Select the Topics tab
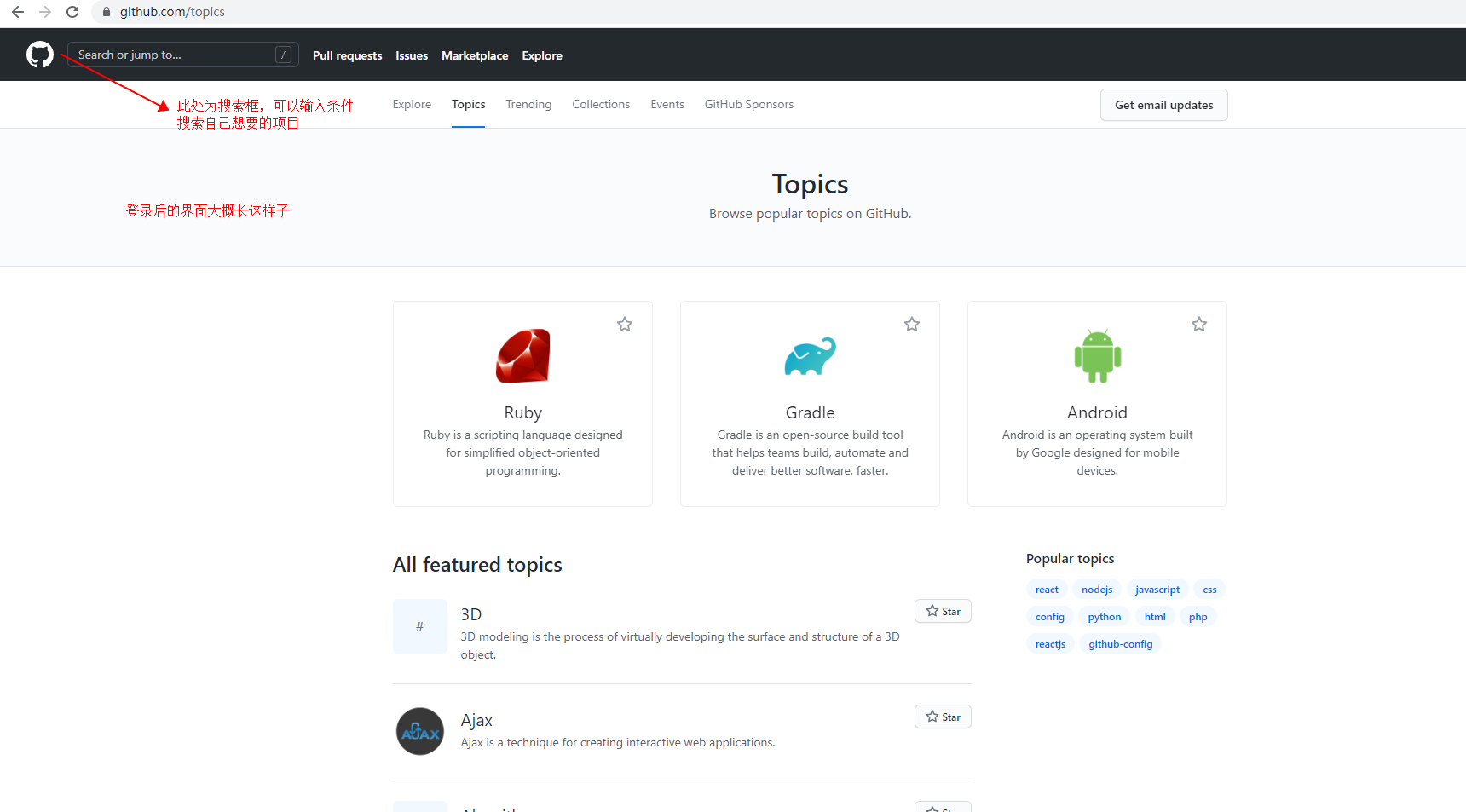 [468, 104]
